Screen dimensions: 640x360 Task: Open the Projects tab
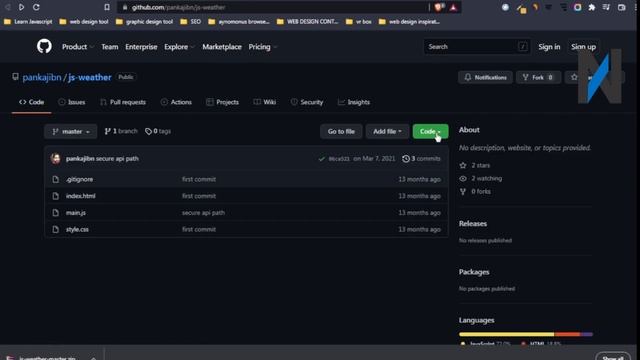click(x=222, y=102)
